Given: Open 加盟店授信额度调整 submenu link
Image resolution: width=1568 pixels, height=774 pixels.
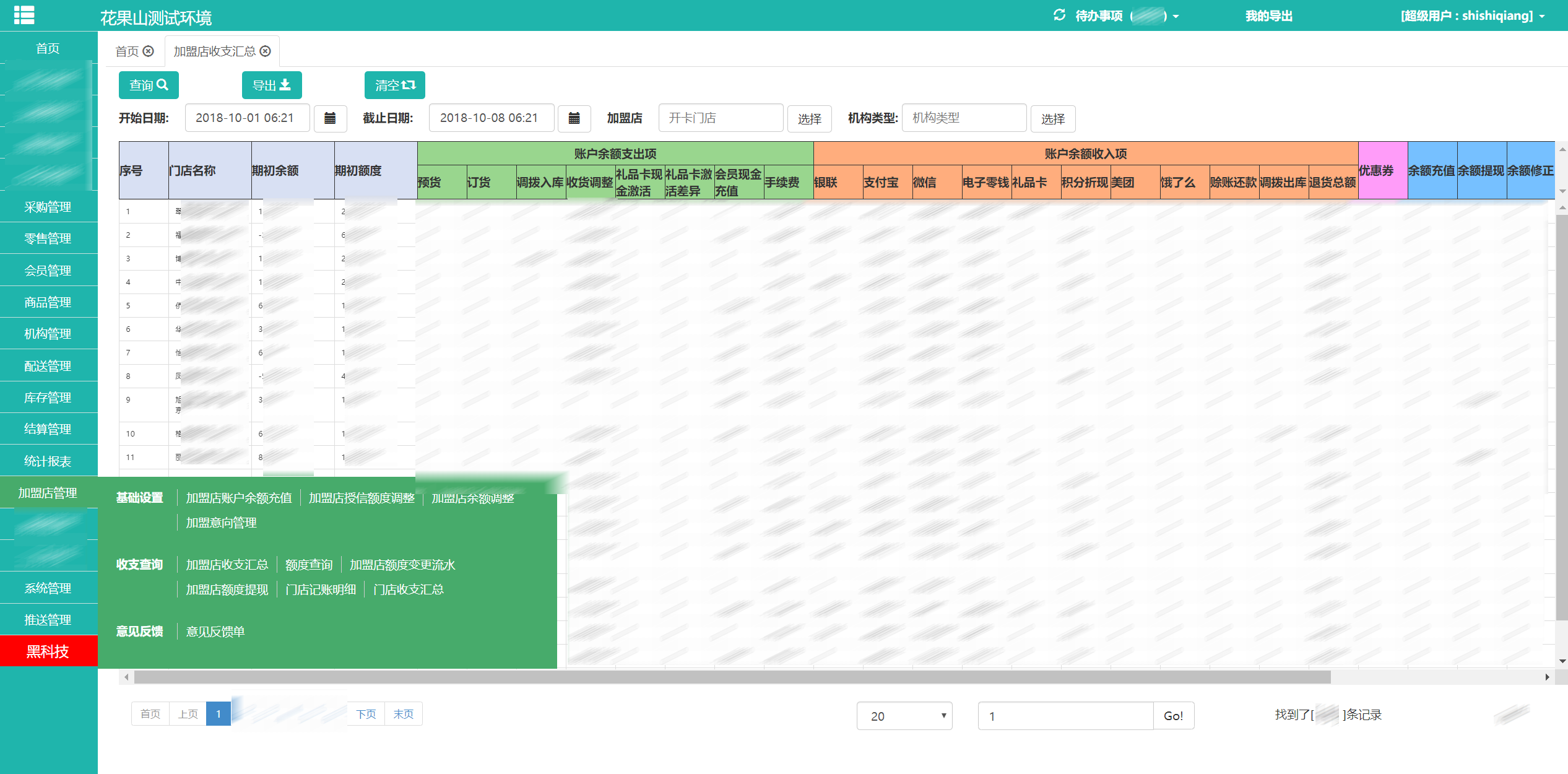Looking at the screenshot, I should [x=362, y=498].
